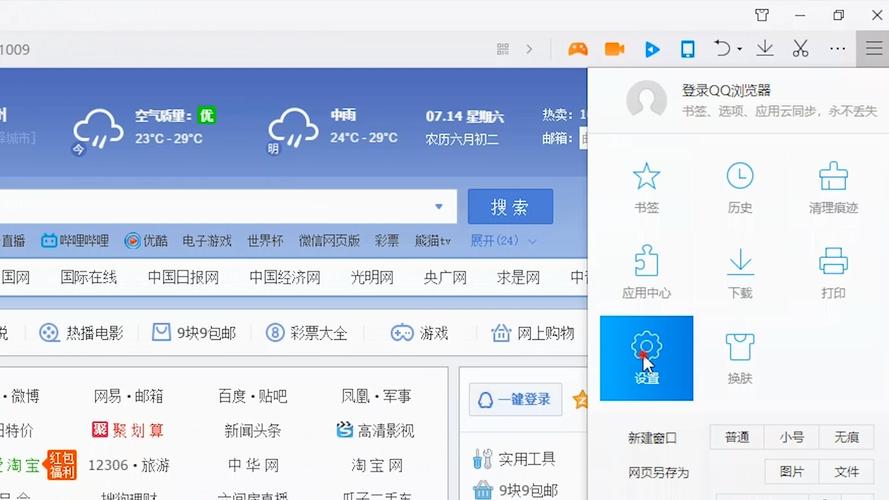Viewport: 889px width, 500px height.
Task: Open the game controller toolbar icon
Action: (578, 49)
